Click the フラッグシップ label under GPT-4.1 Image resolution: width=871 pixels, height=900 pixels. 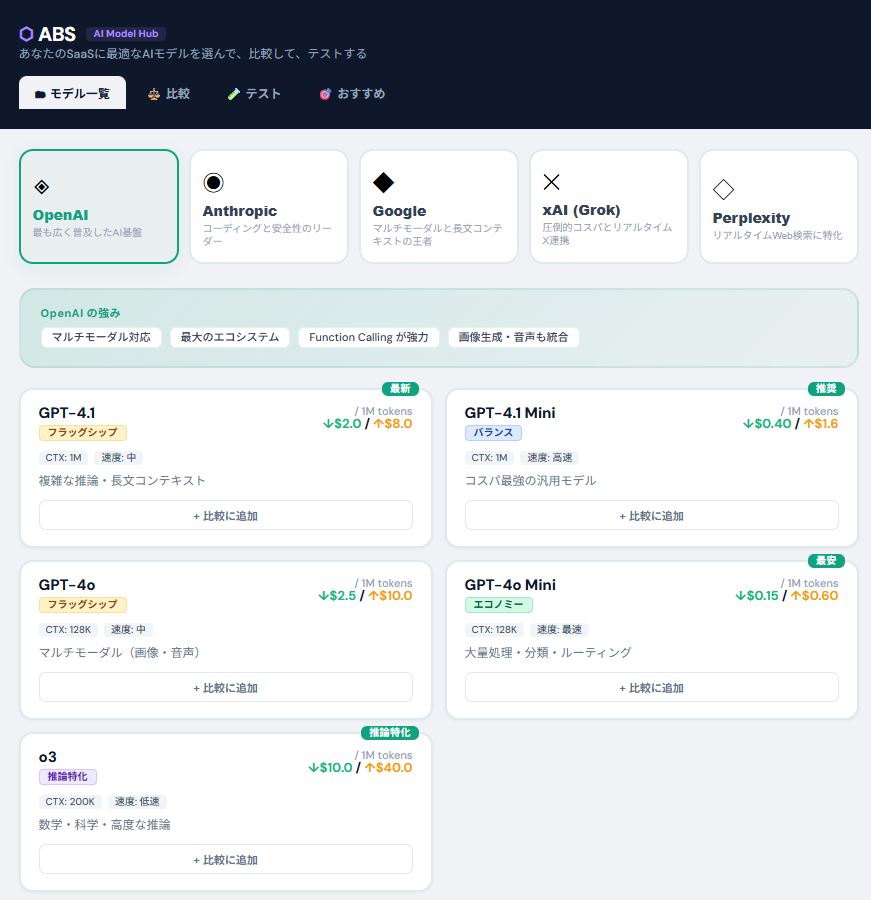pyautogui.click(x=83, y=433)
